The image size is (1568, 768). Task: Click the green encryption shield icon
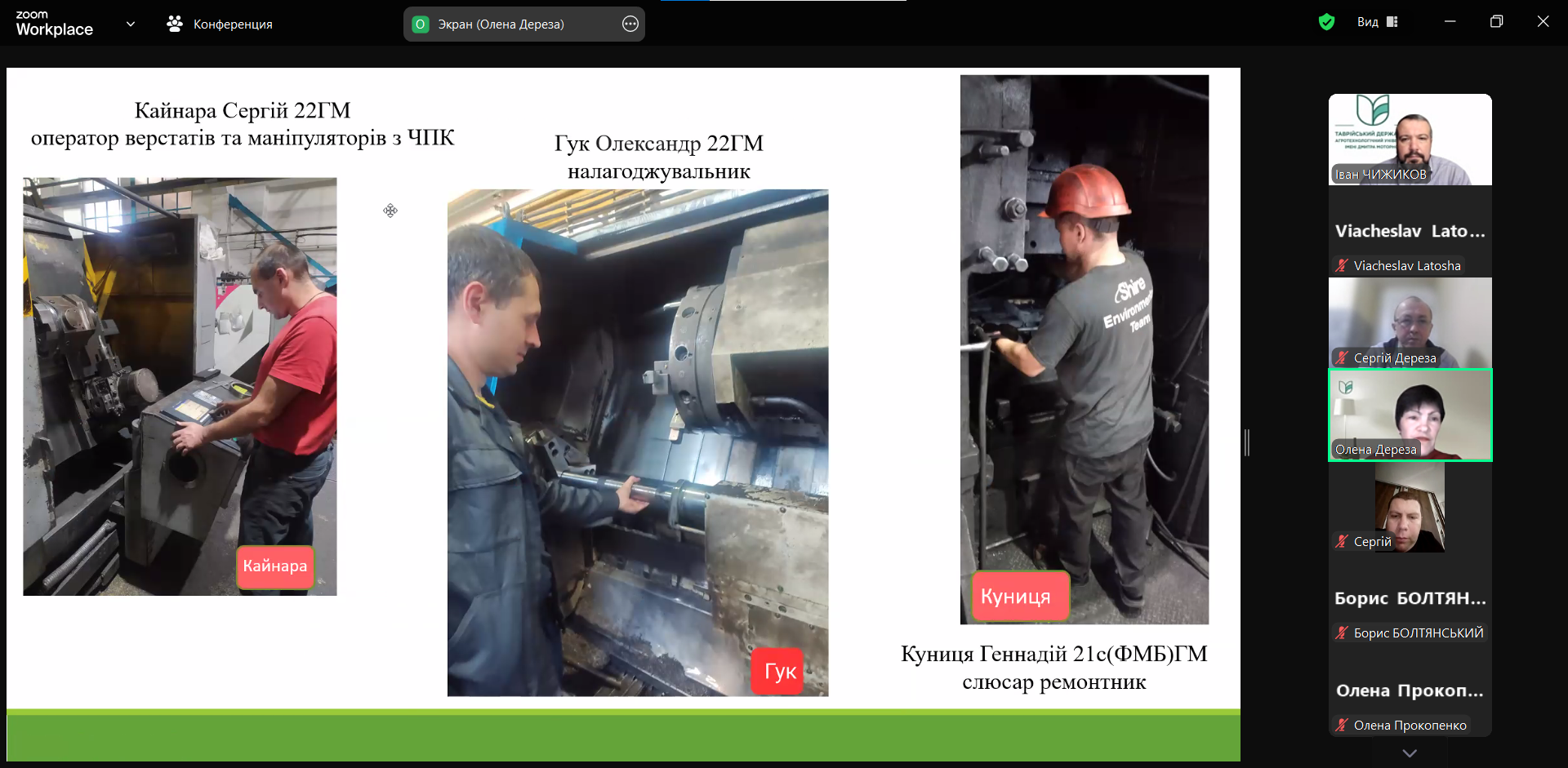1326,22
